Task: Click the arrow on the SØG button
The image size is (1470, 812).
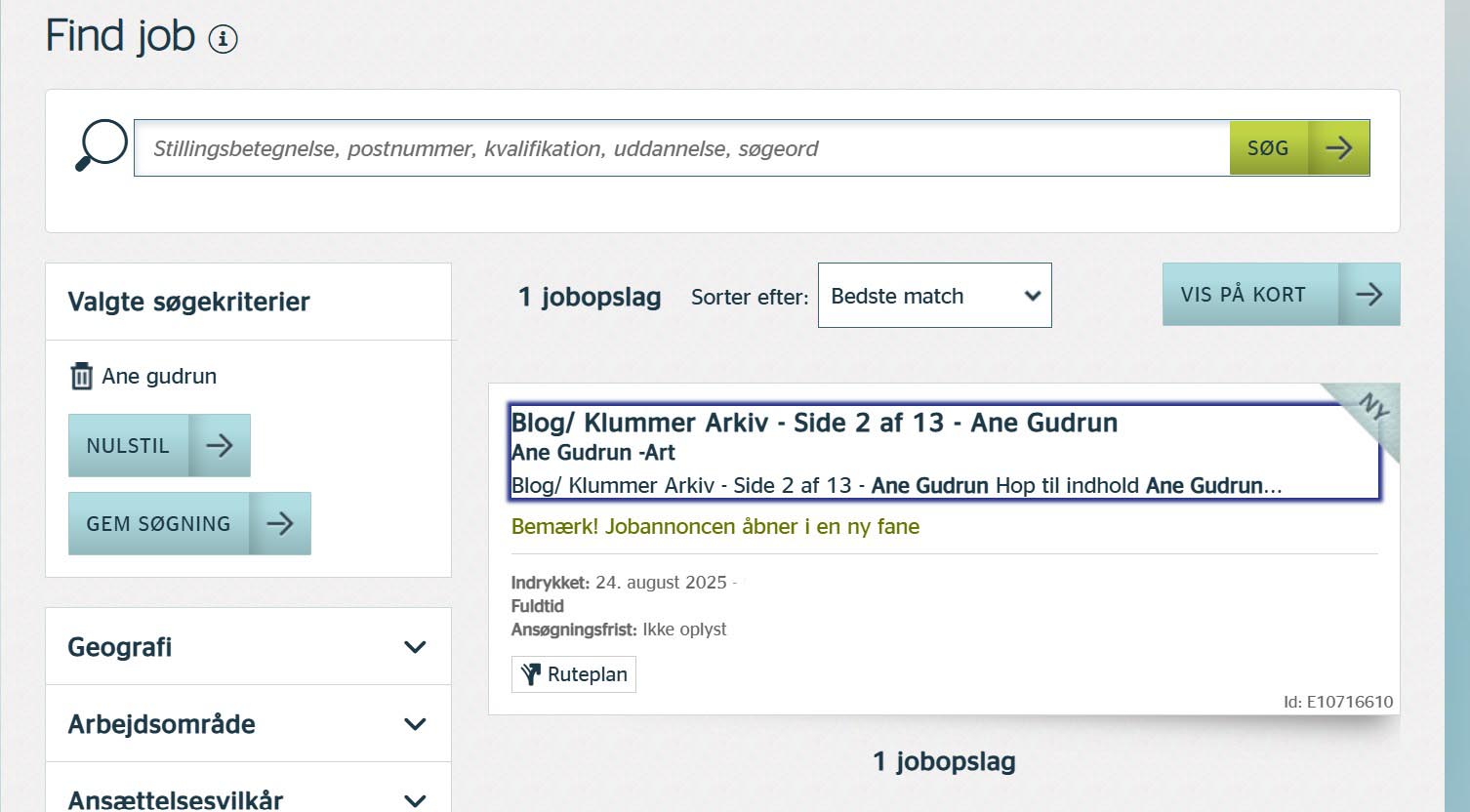Action: coord(1338,148)
